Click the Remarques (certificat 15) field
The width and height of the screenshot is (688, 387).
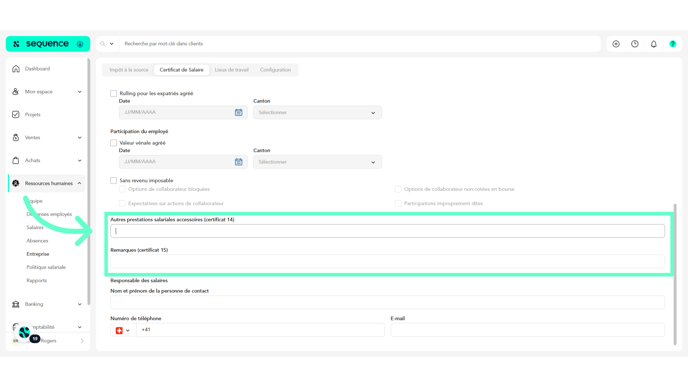tap(387, 262)
